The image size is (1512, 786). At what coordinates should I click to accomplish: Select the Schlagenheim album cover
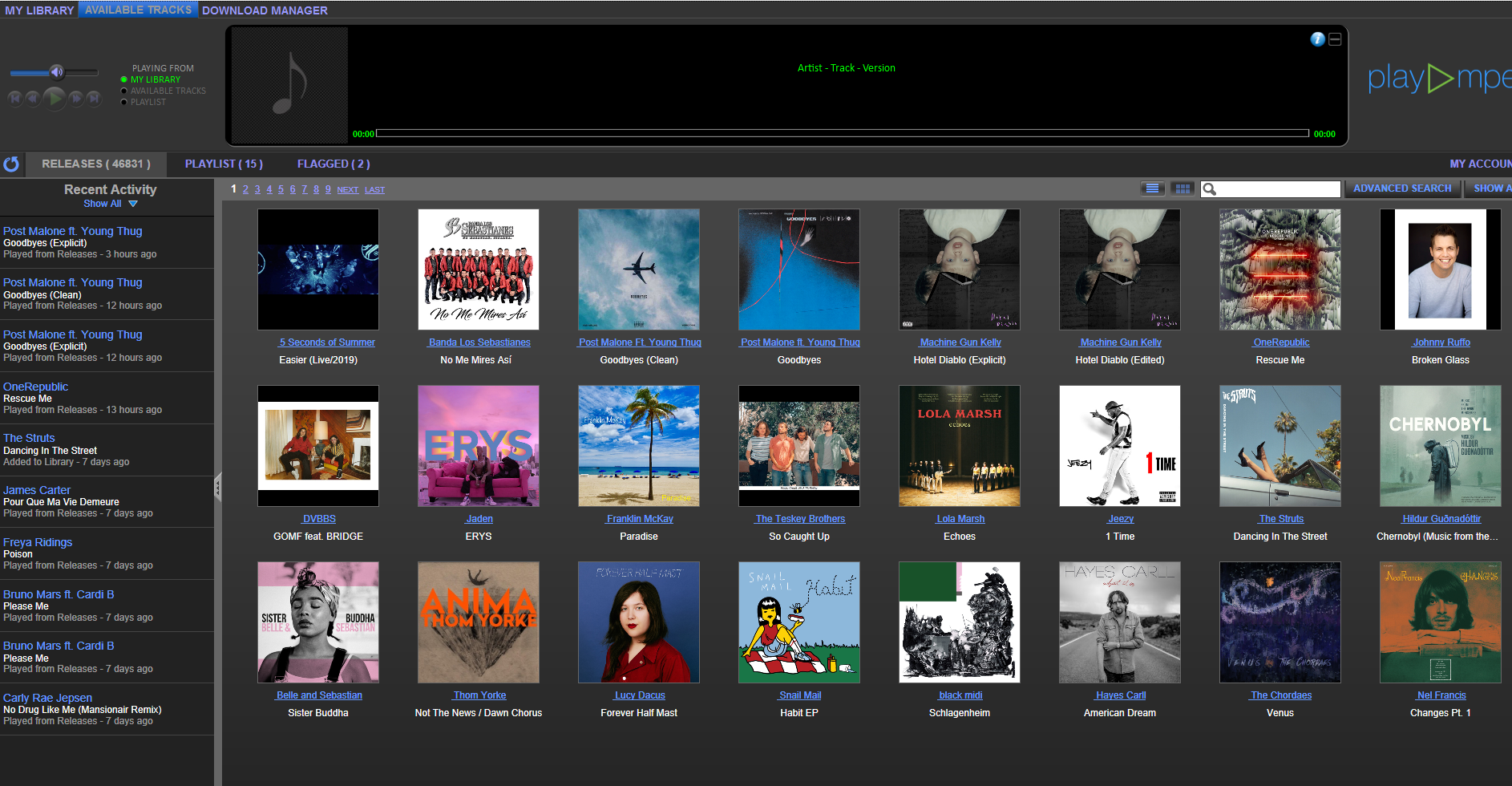click(960, 622)
